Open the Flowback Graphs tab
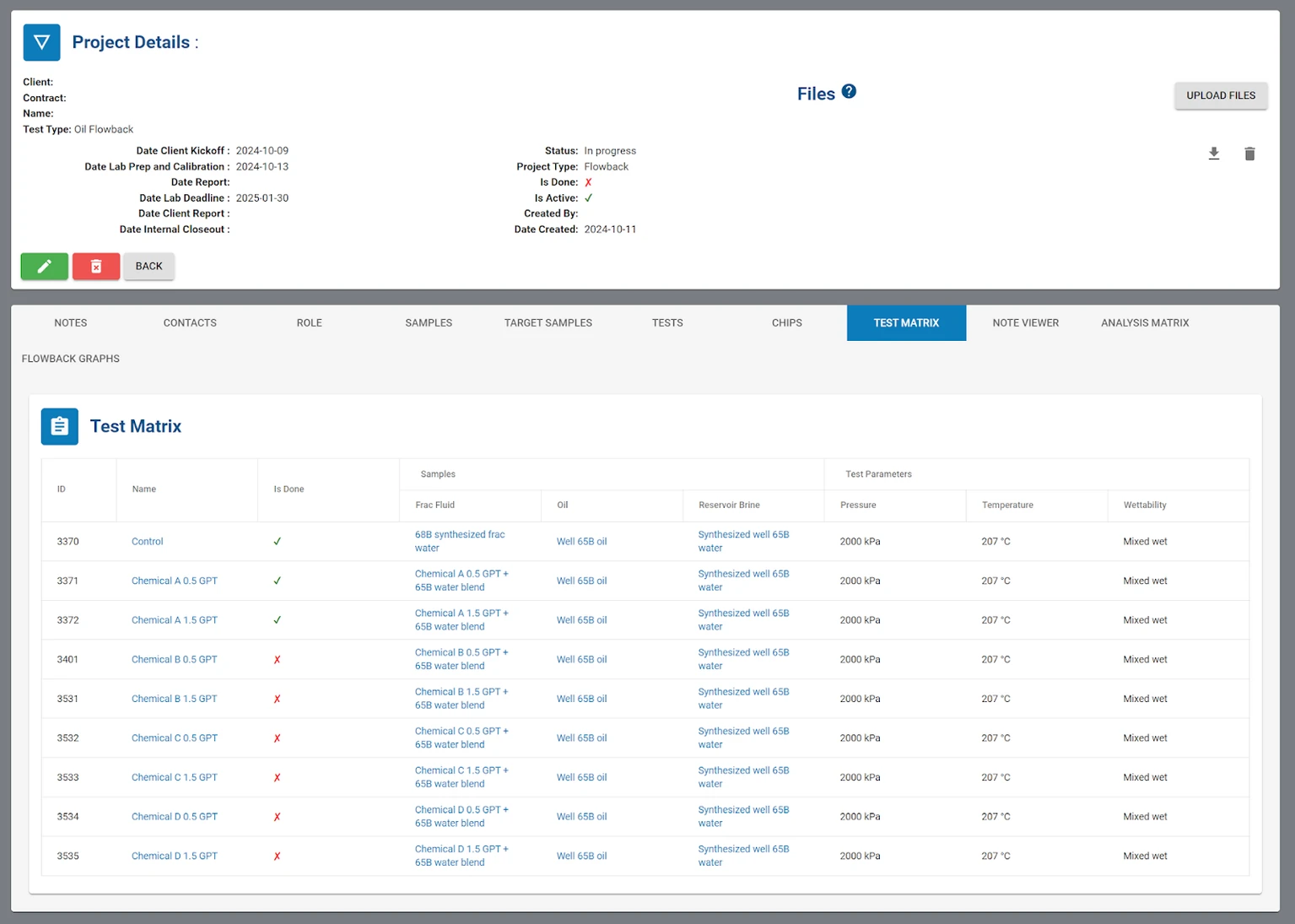This screenshot has height=924, width=1295. pyautogui.click(x=71, y=359)
